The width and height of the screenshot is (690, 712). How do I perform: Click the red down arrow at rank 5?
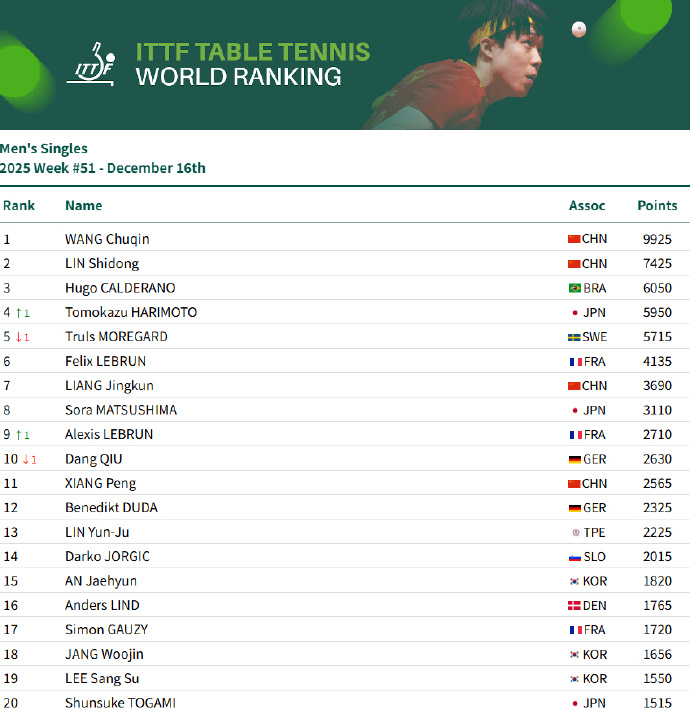pos(19,337)
